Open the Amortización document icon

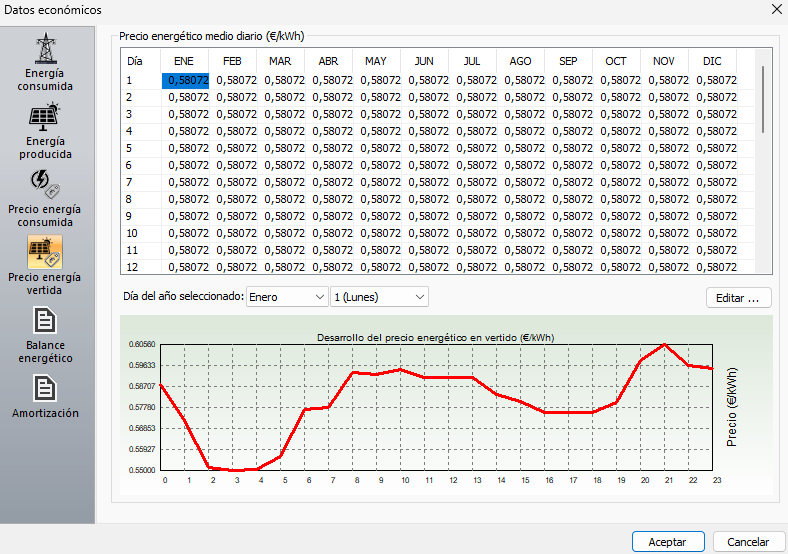45,389
